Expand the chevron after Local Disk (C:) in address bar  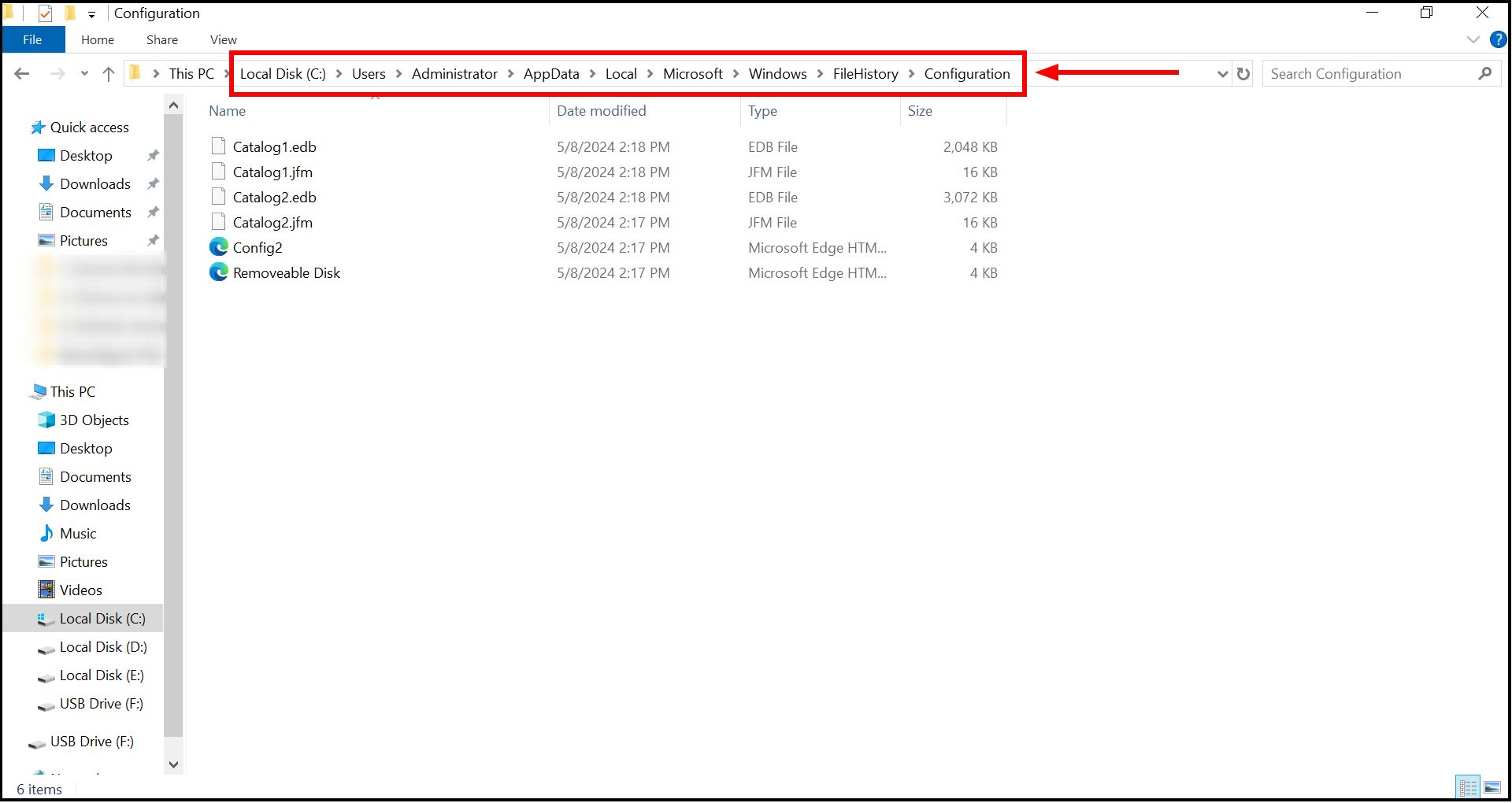pos(339,73)
